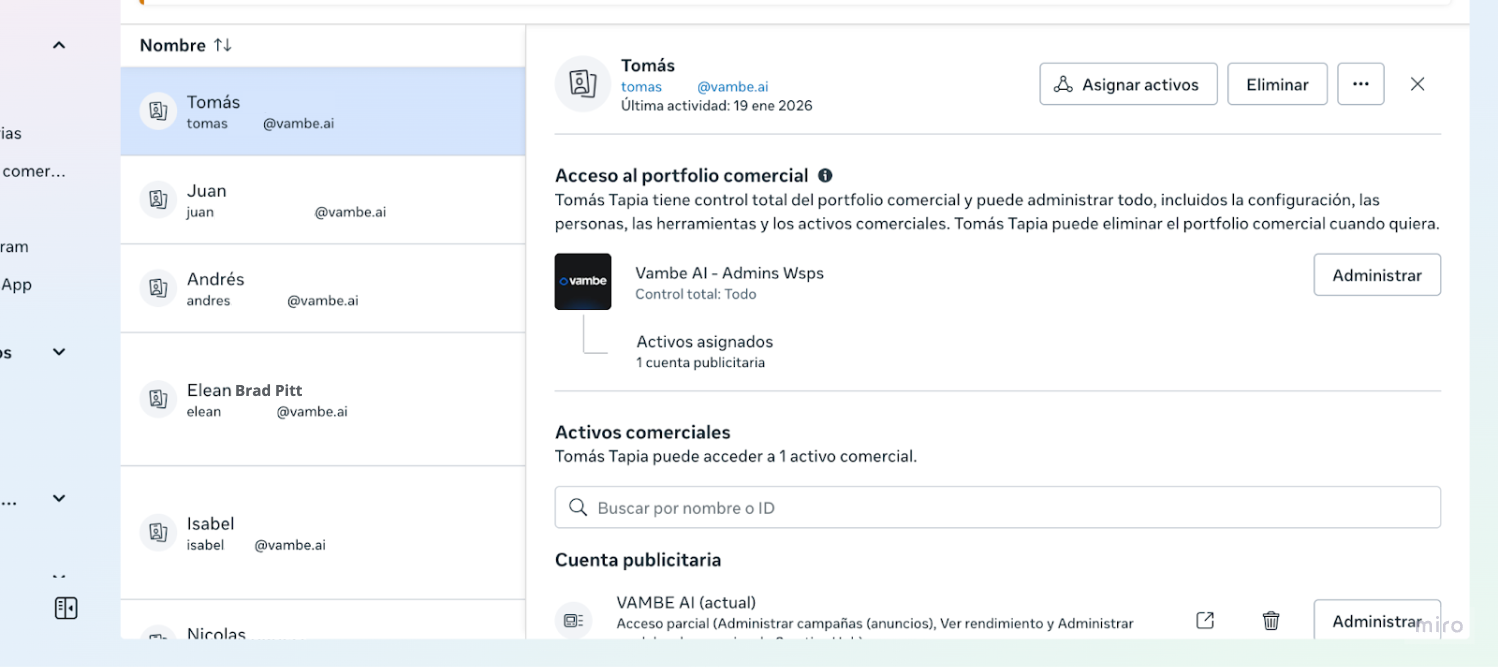Click Tomás profile avatar in details header
Image resolution: width=1498 pixels, height=667 pixels.
click(583, 84)
